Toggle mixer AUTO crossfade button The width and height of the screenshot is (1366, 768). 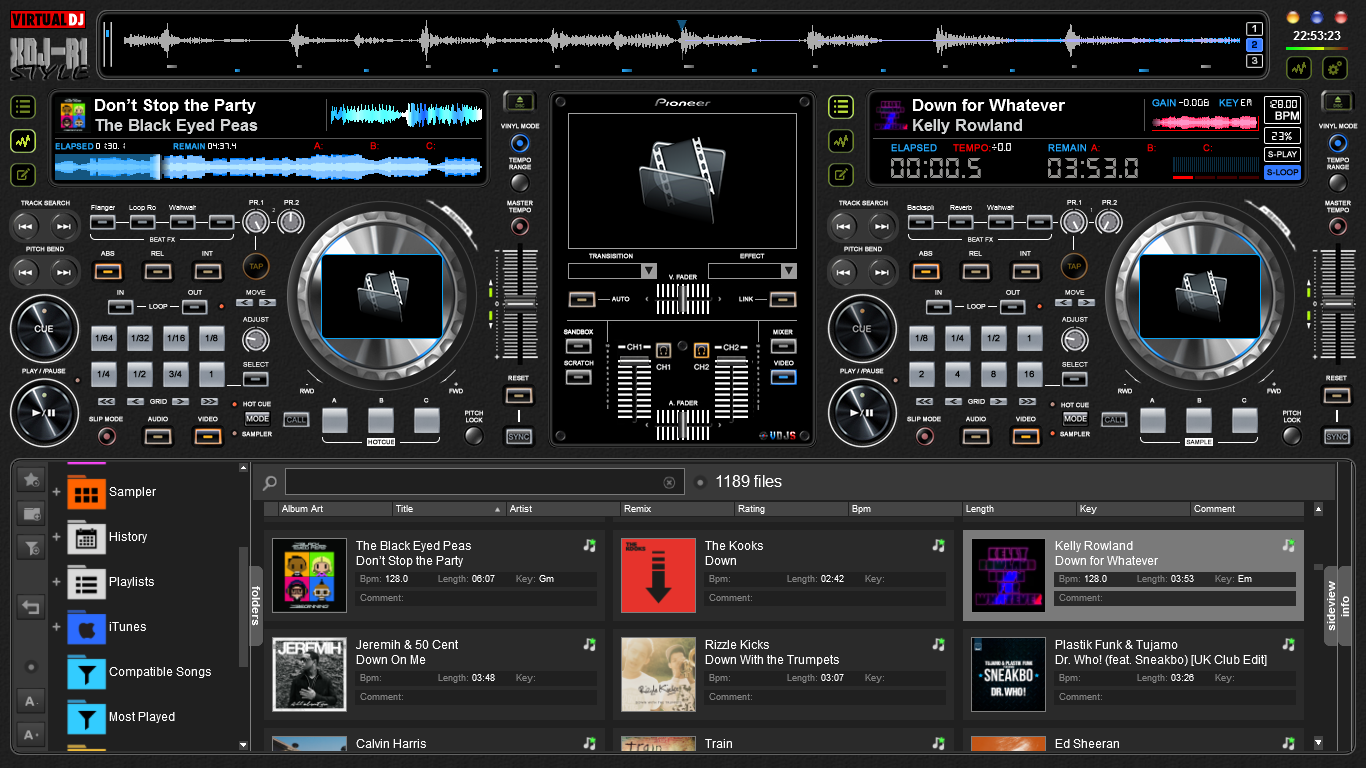(582, 299)
